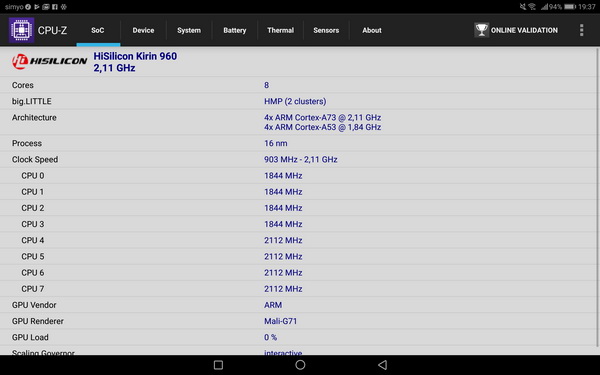Switch to the Device tab
The image size is (600, 375).
[143, 30]
